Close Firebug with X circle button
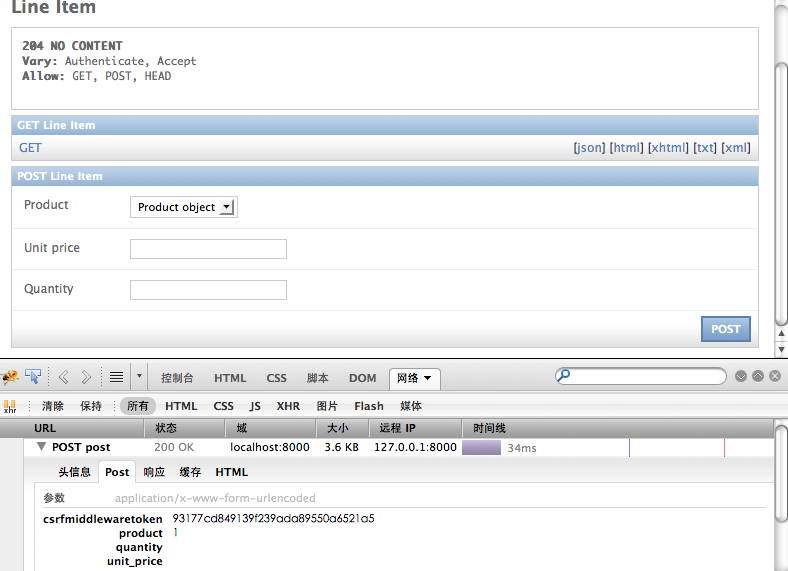 coord(775,376)
